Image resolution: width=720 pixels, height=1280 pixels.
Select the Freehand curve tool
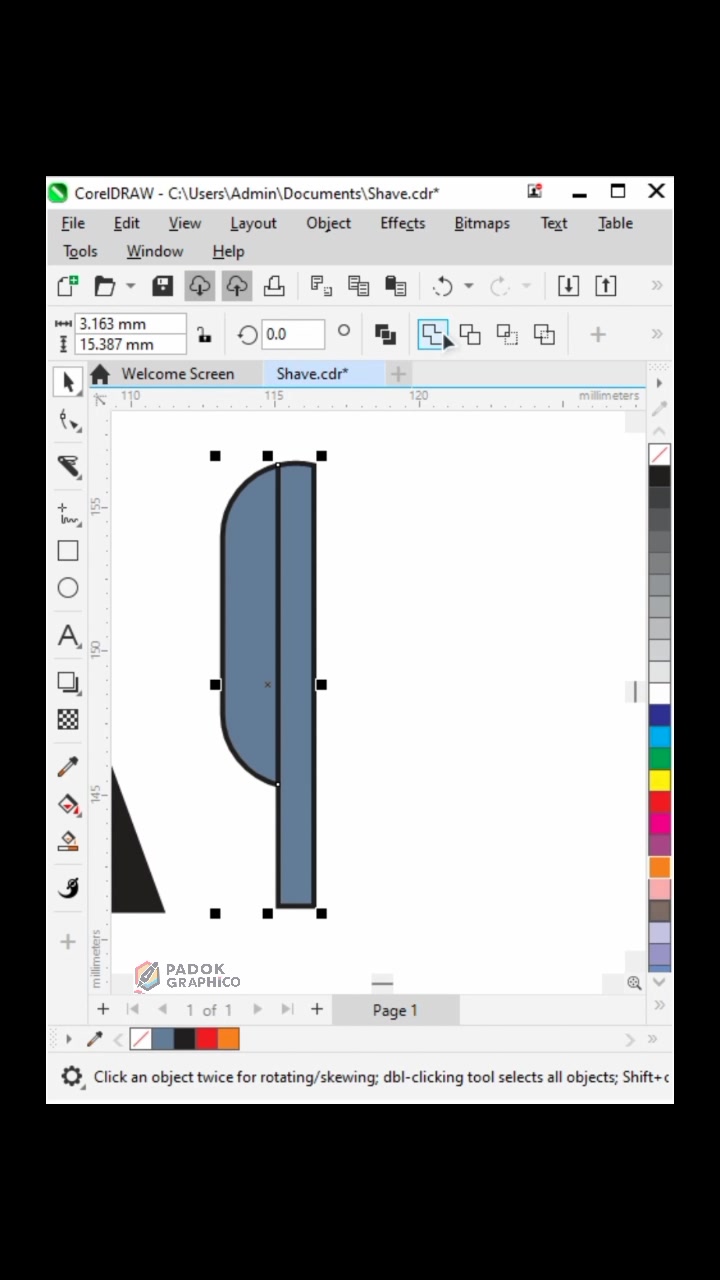(x=68, y=514)
